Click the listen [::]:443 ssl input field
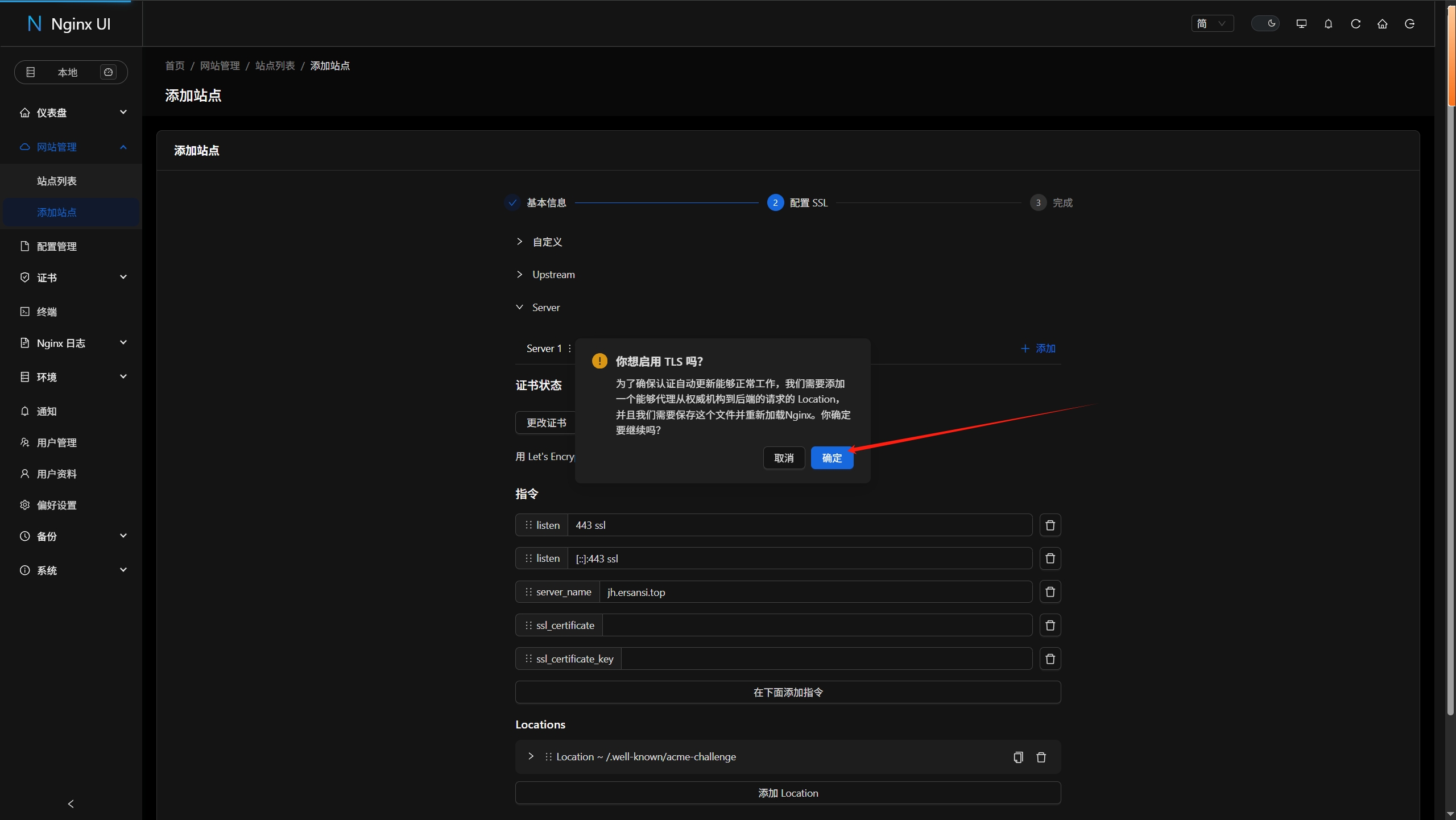Image resolution: width=1456 pixels, height=820 pixels. pos(800,558)
